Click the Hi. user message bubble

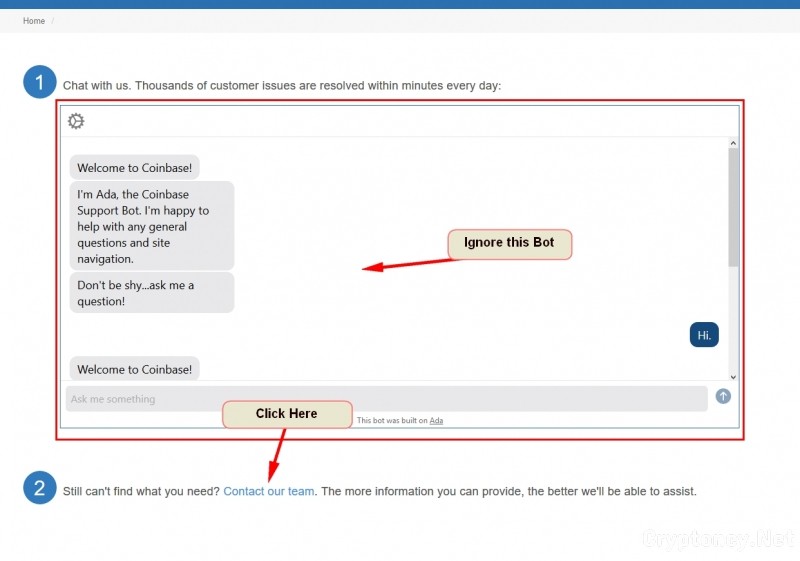704,335
